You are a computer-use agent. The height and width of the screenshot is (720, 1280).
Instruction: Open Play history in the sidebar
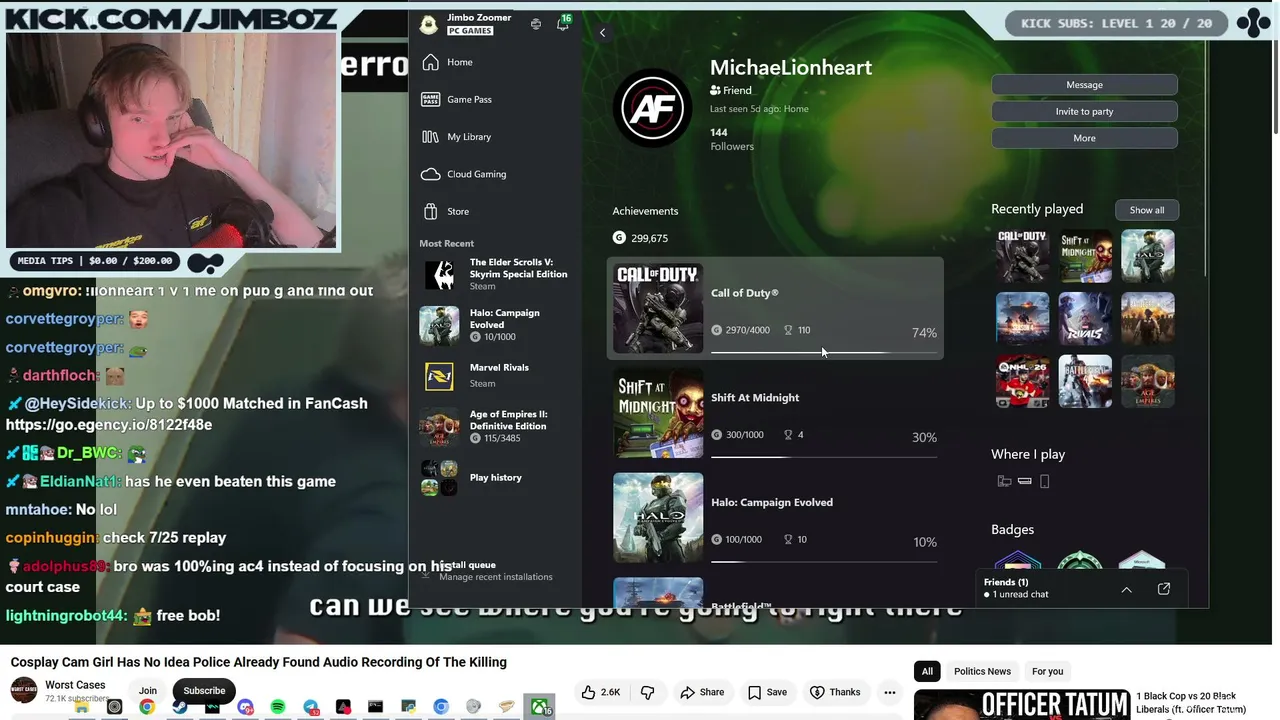pos(495,478)
